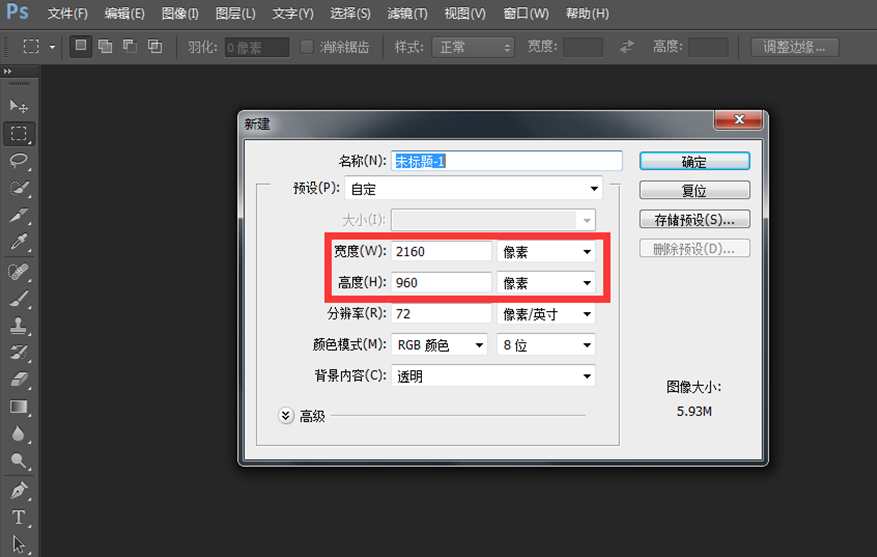Open the 大小 size dropdown
This screenshot has width=877, height=557.
tap(493, 220)
